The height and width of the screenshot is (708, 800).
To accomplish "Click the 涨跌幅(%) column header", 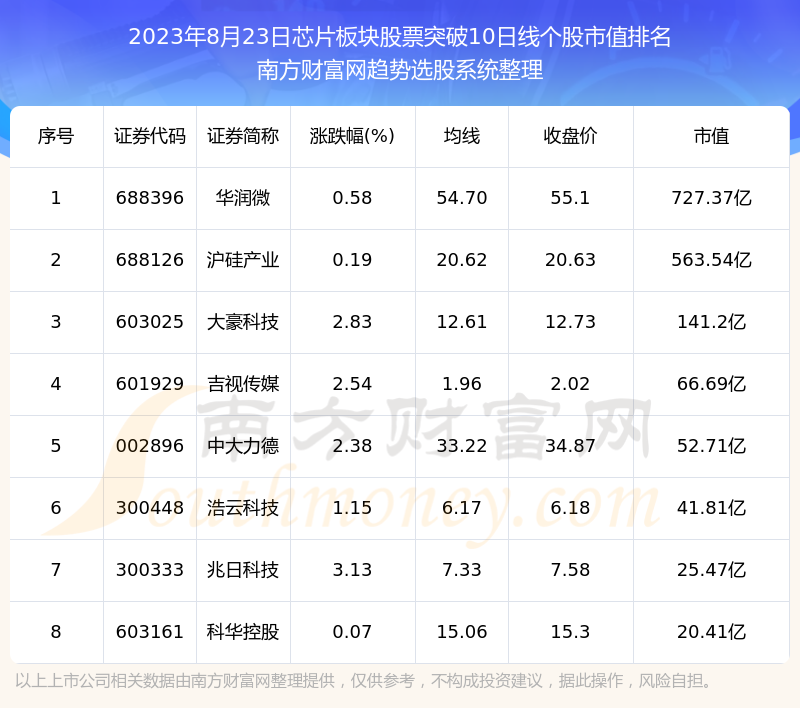I will [352, 136].
